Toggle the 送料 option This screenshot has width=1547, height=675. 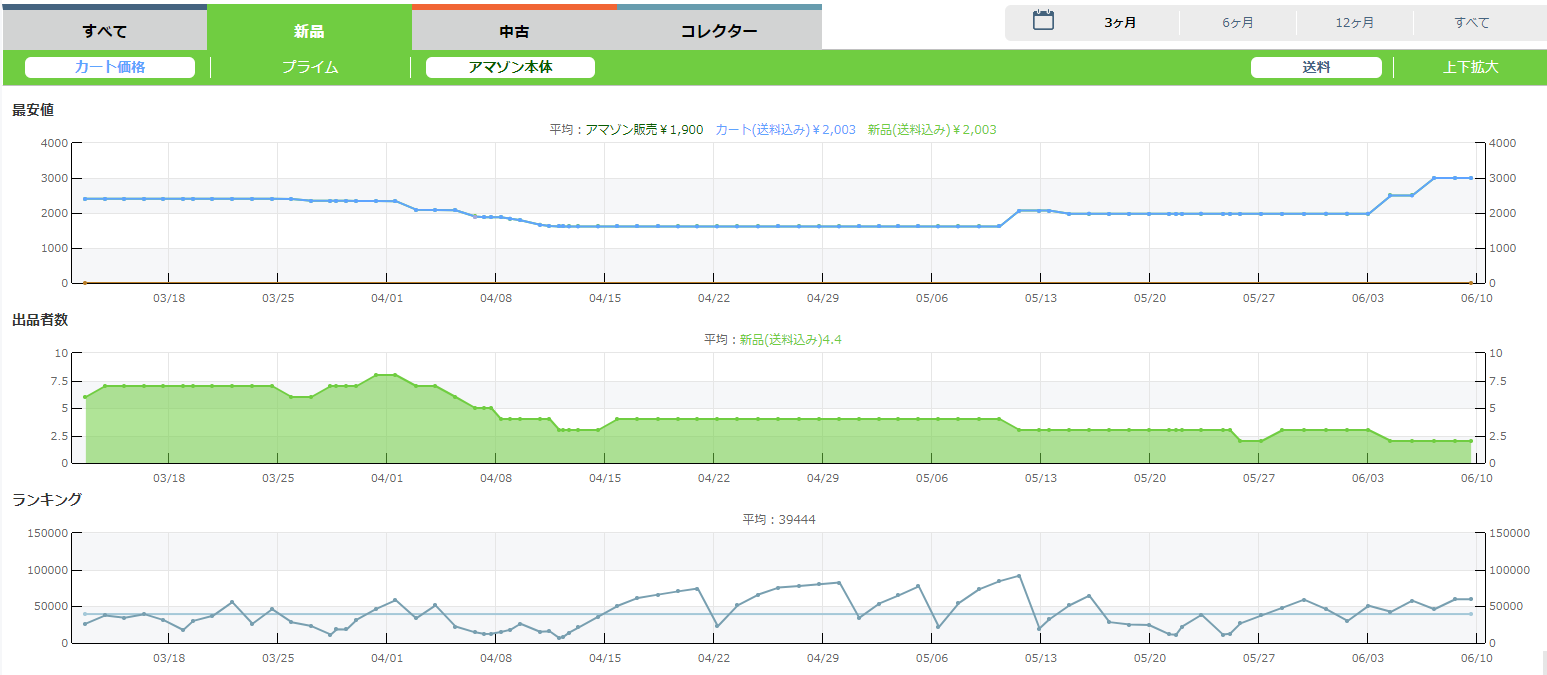[1316, 67]
